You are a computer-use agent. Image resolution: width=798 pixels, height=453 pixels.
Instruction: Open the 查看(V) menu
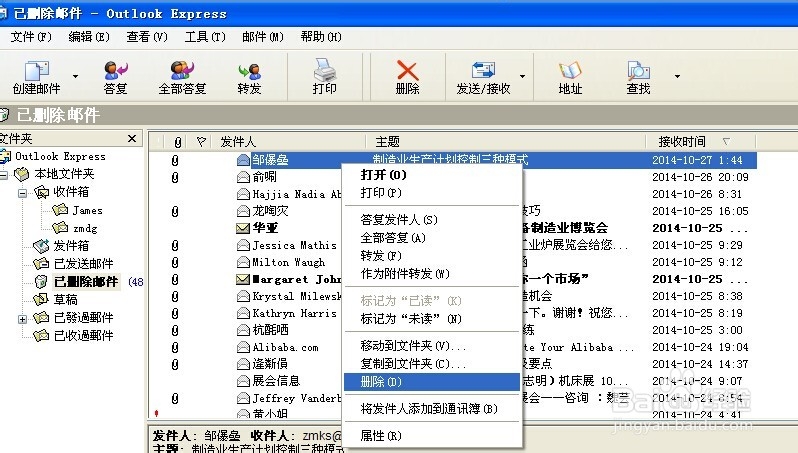147,37
